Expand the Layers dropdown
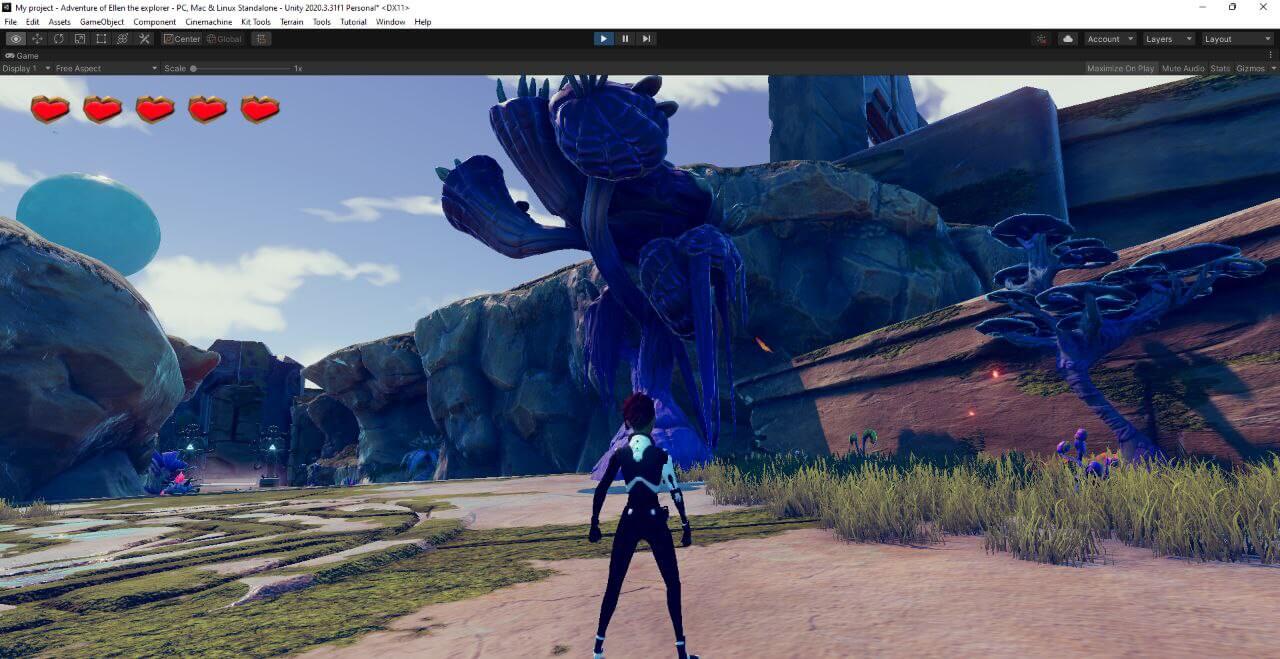This screenshot has height=659, width=1280. (x=1167, y=39)
